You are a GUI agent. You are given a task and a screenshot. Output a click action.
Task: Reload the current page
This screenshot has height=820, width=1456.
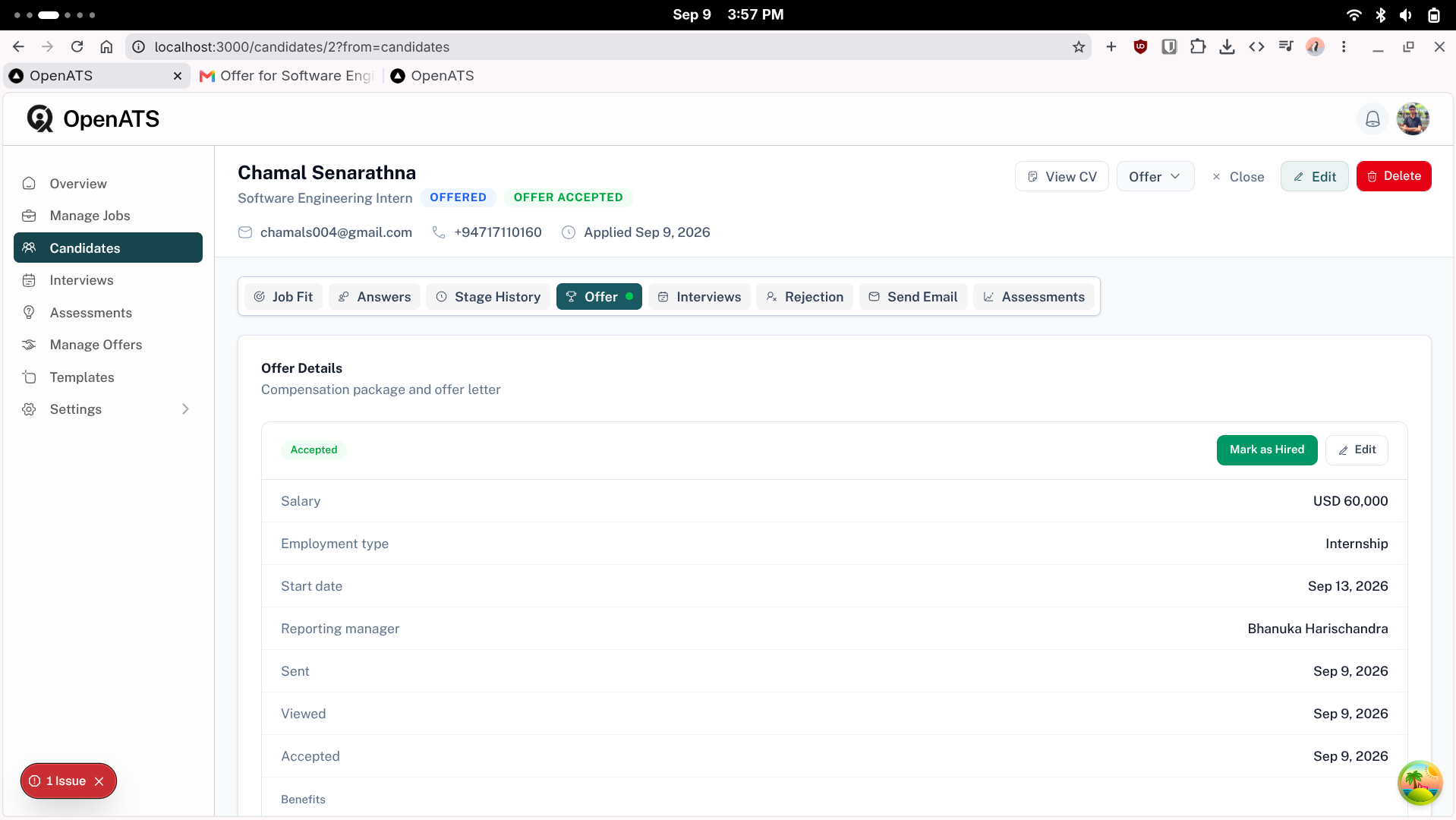point(77,47)
